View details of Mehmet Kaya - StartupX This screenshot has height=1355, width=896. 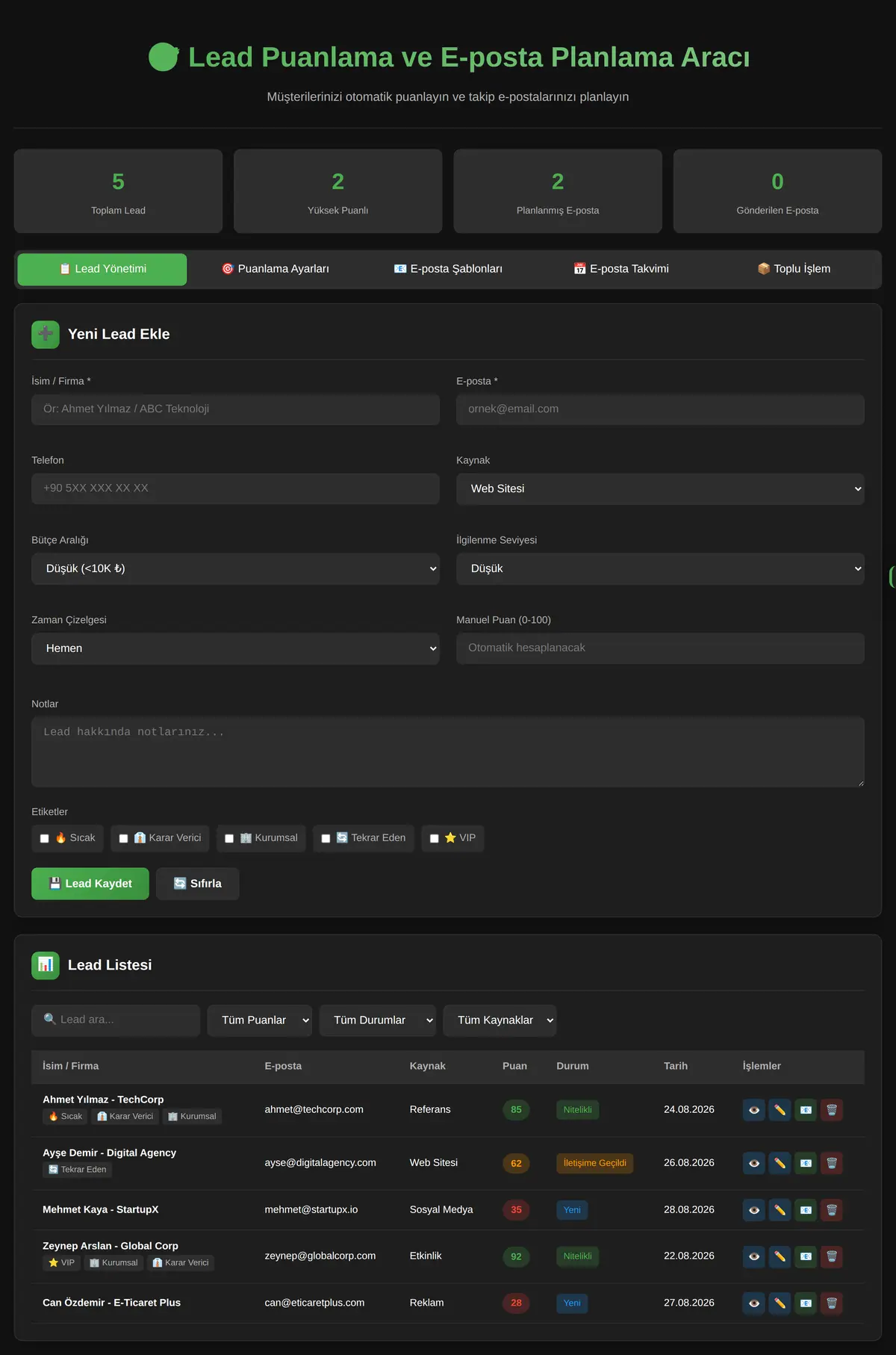pos(754,1210)
